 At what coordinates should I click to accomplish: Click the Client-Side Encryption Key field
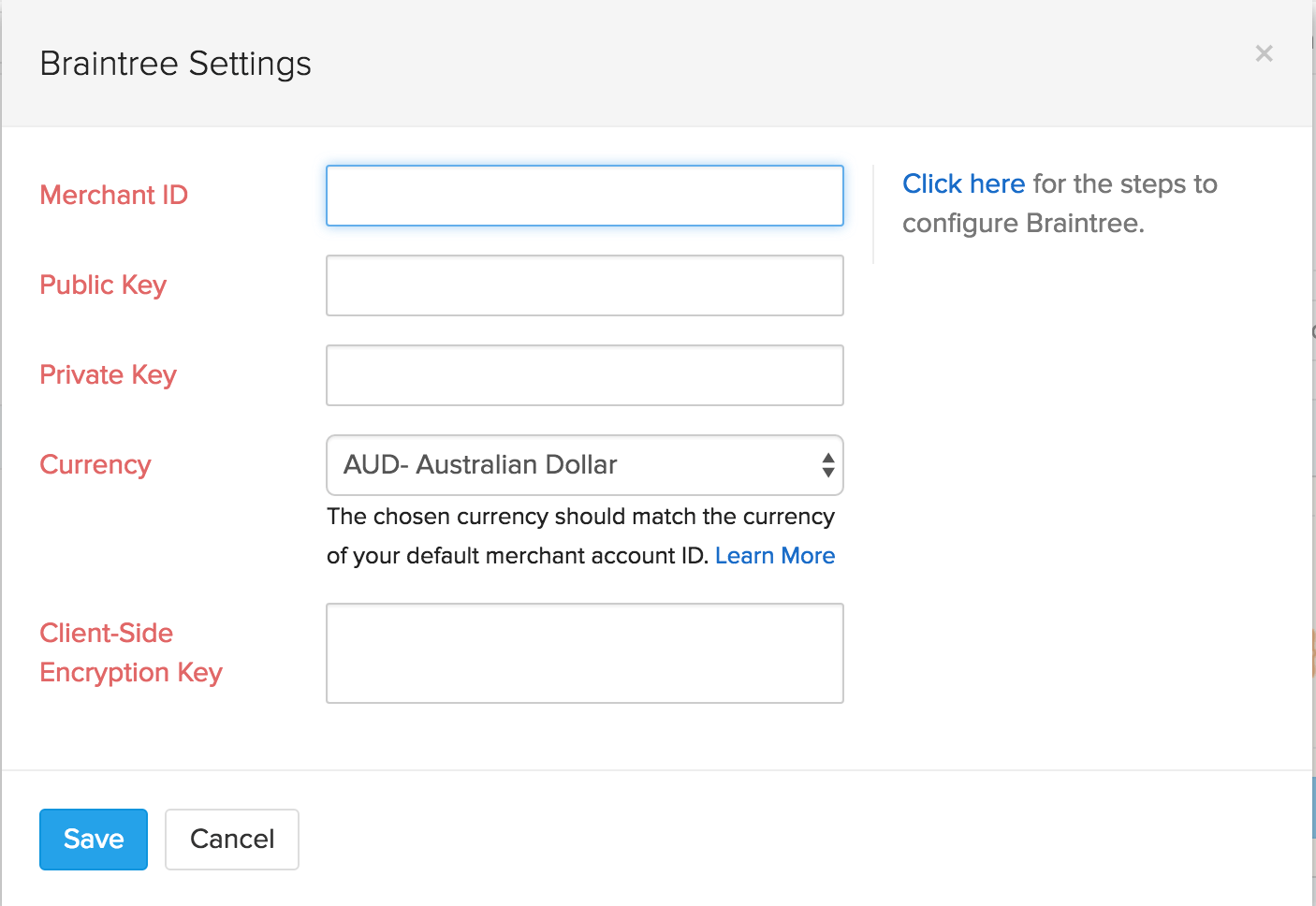click(x=584, y=653)
